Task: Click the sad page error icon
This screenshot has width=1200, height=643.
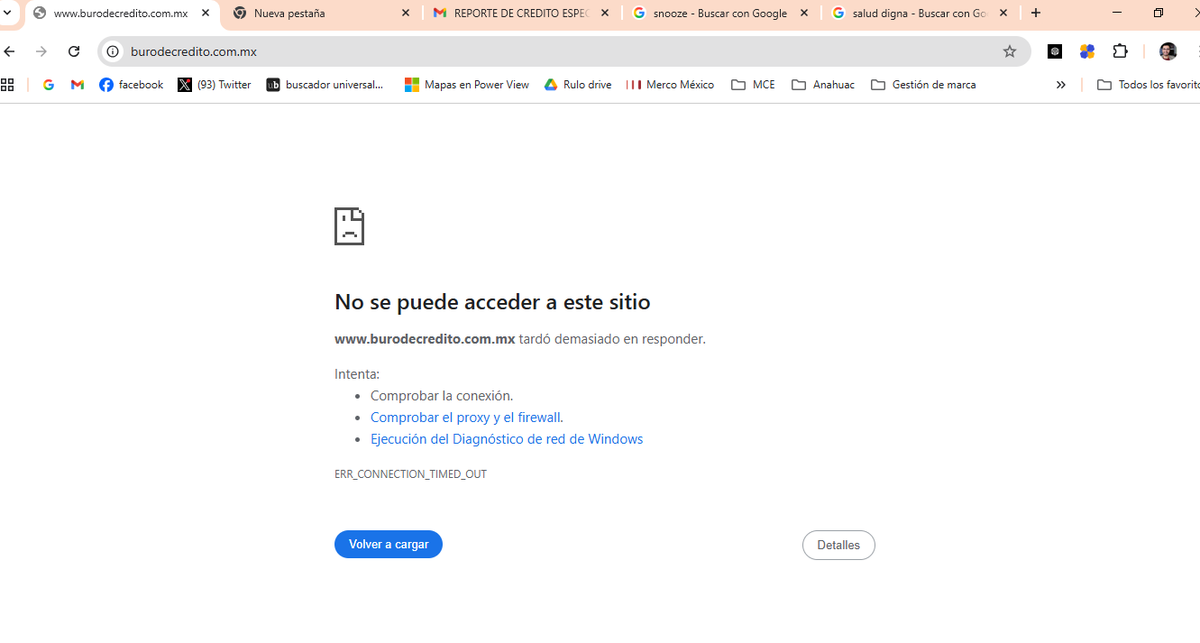Action: 349,227
